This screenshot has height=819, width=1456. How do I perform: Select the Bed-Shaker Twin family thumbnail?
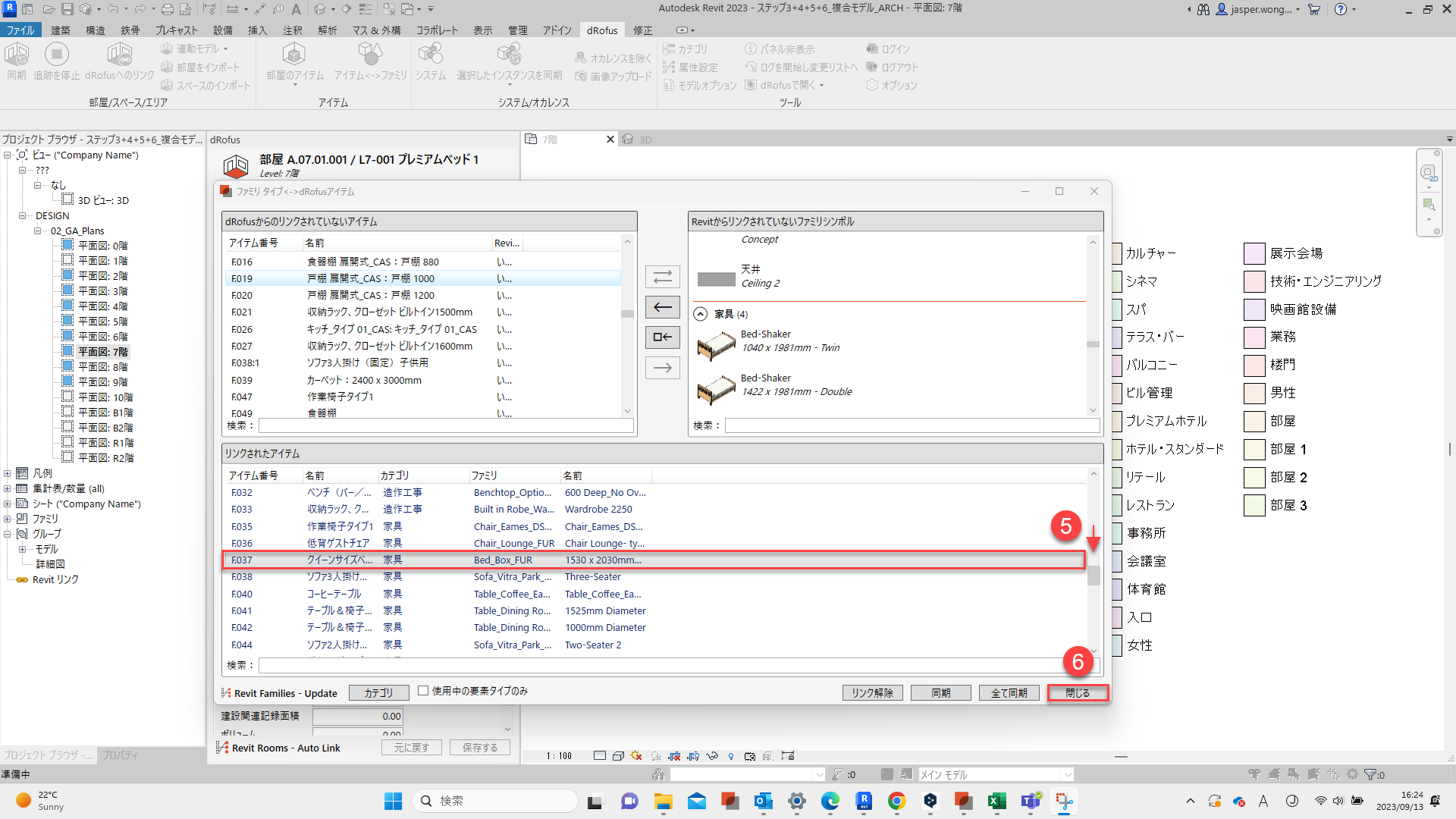[x=716, y=346]
